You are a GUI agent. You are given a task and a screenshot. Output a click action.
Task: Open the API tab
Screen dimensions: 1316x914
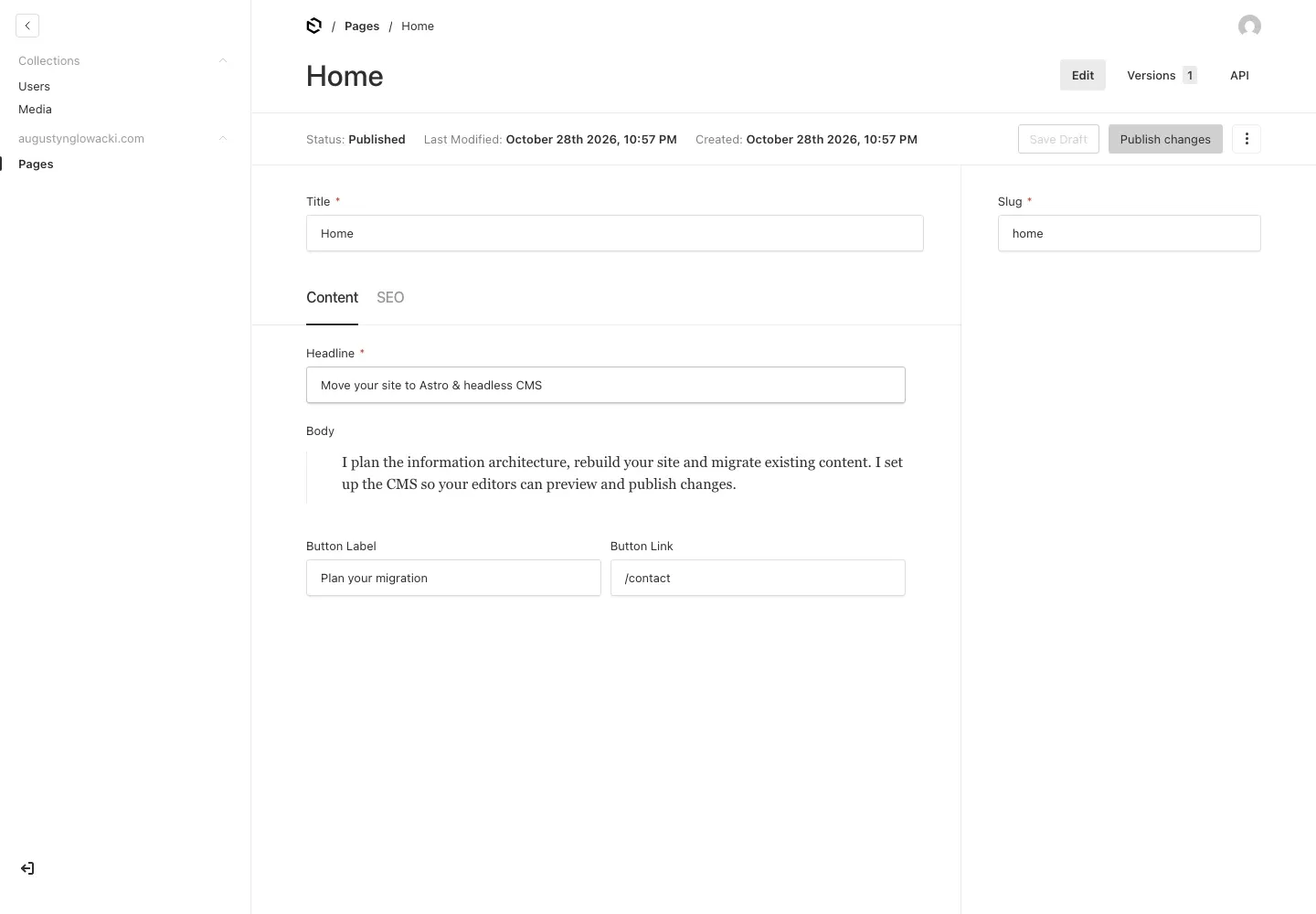pos(1239,75)
